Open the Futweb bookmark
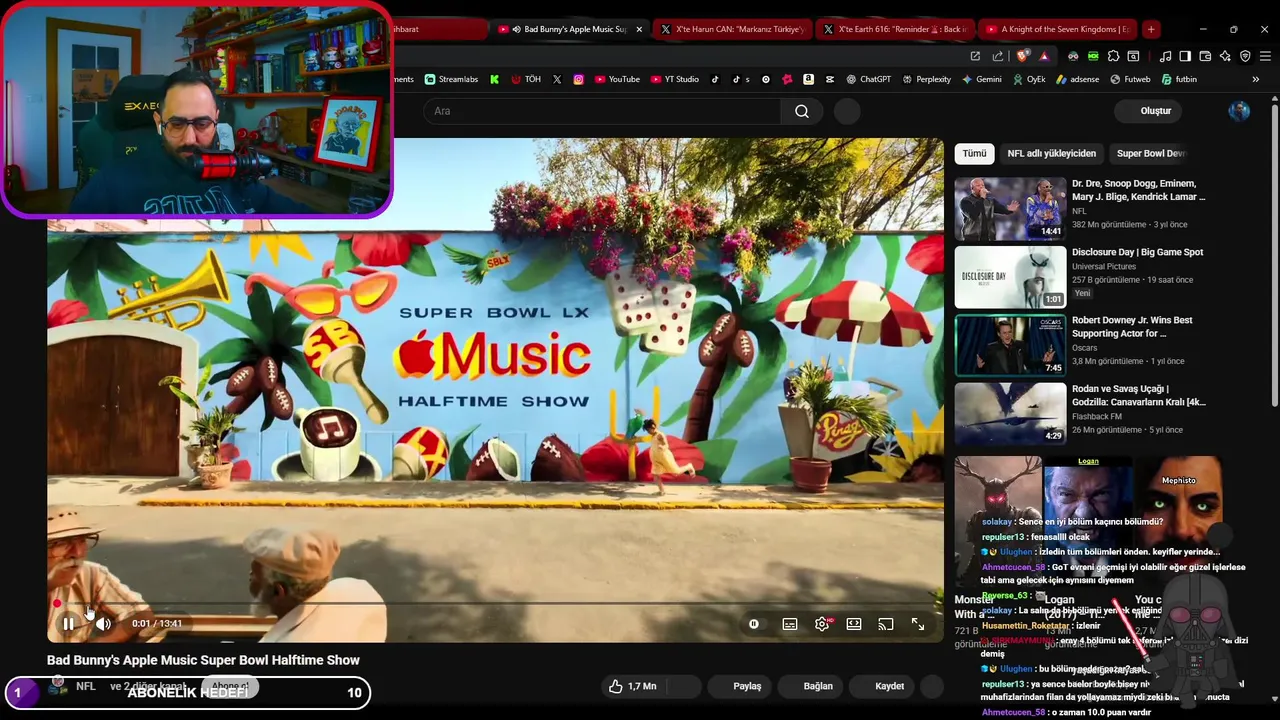 [1130, 79]
